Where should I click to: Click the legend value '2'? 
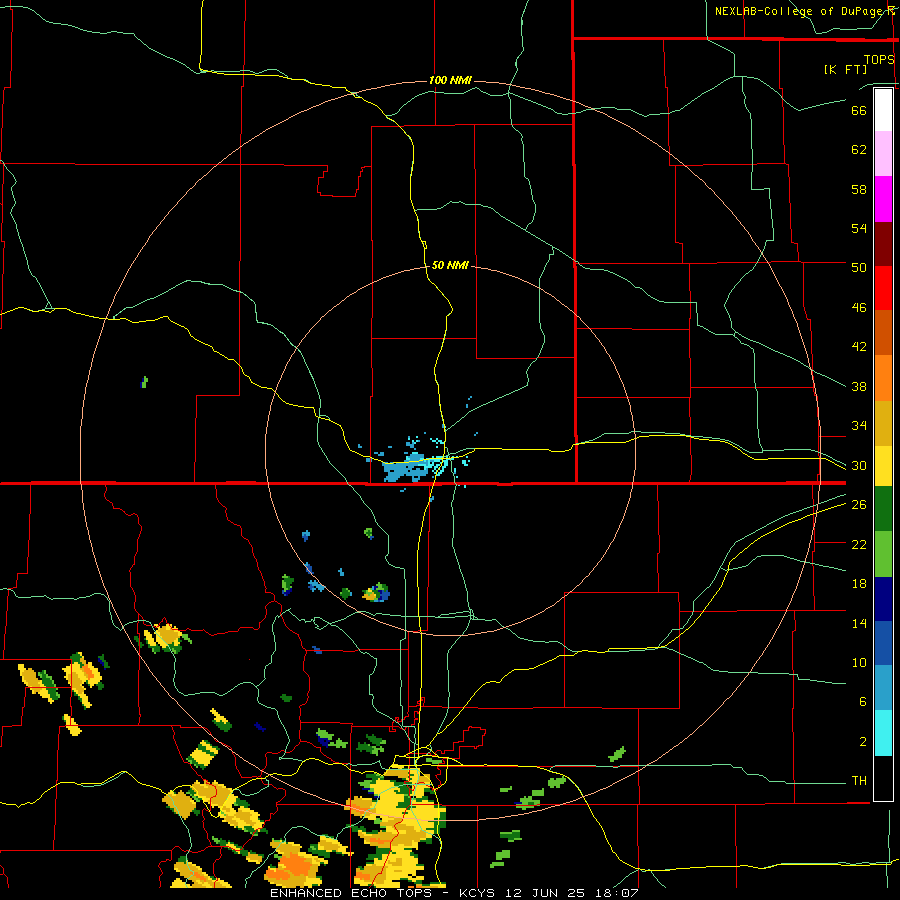pos(863,742)
